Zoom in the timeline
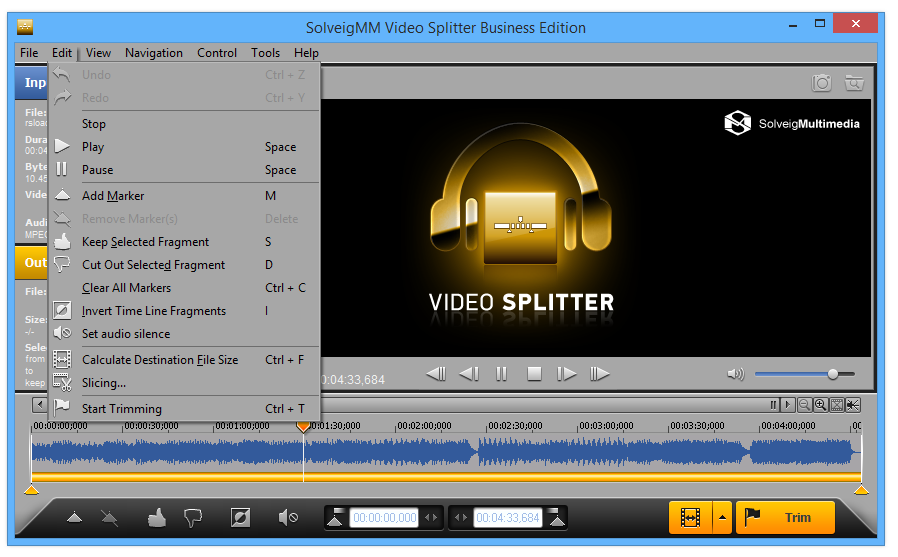The height and width of the screenshot is (557, 898). 820,405
